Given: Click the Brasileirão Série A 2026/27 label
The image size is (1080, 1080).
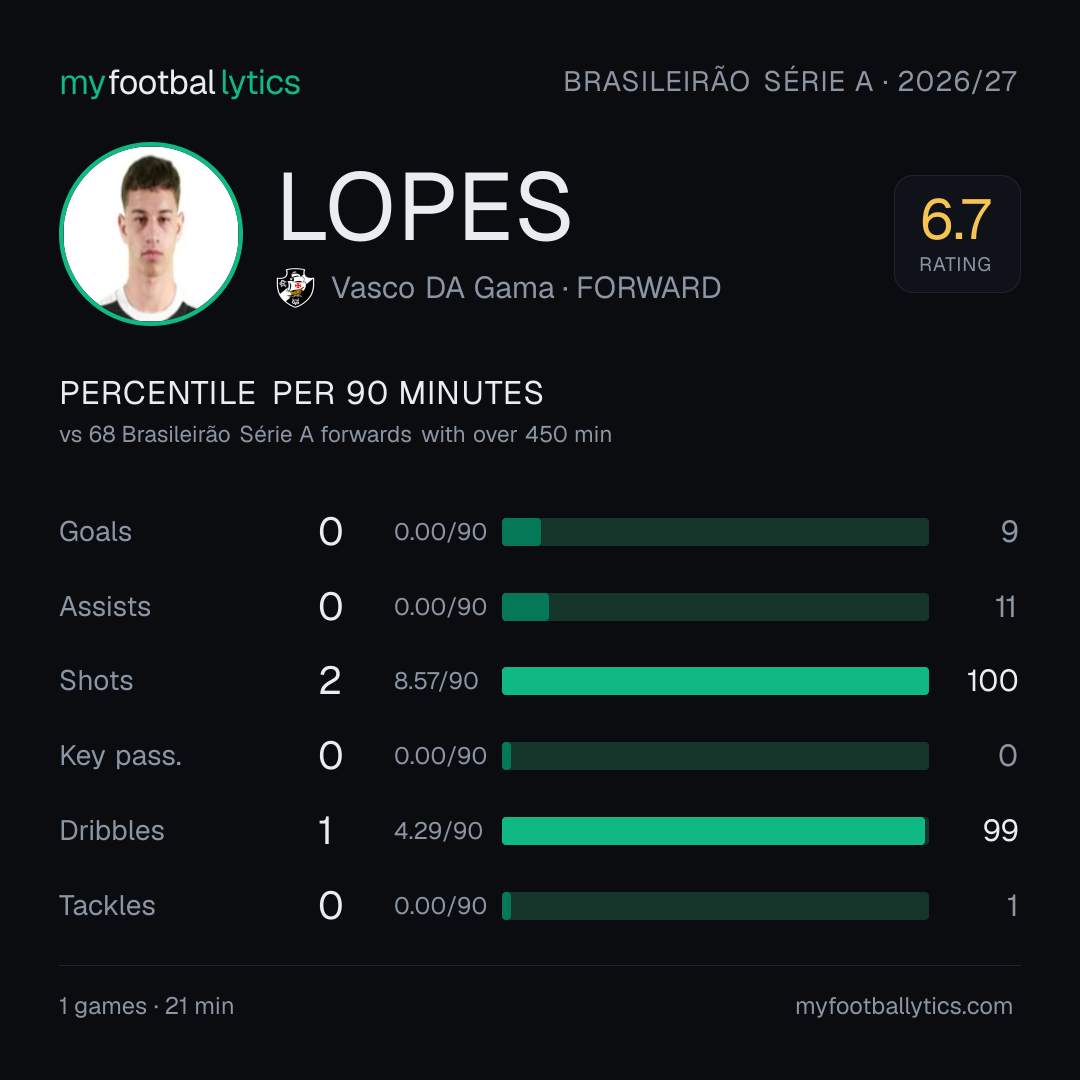Looking at the screenshot, I should (790, 81).
